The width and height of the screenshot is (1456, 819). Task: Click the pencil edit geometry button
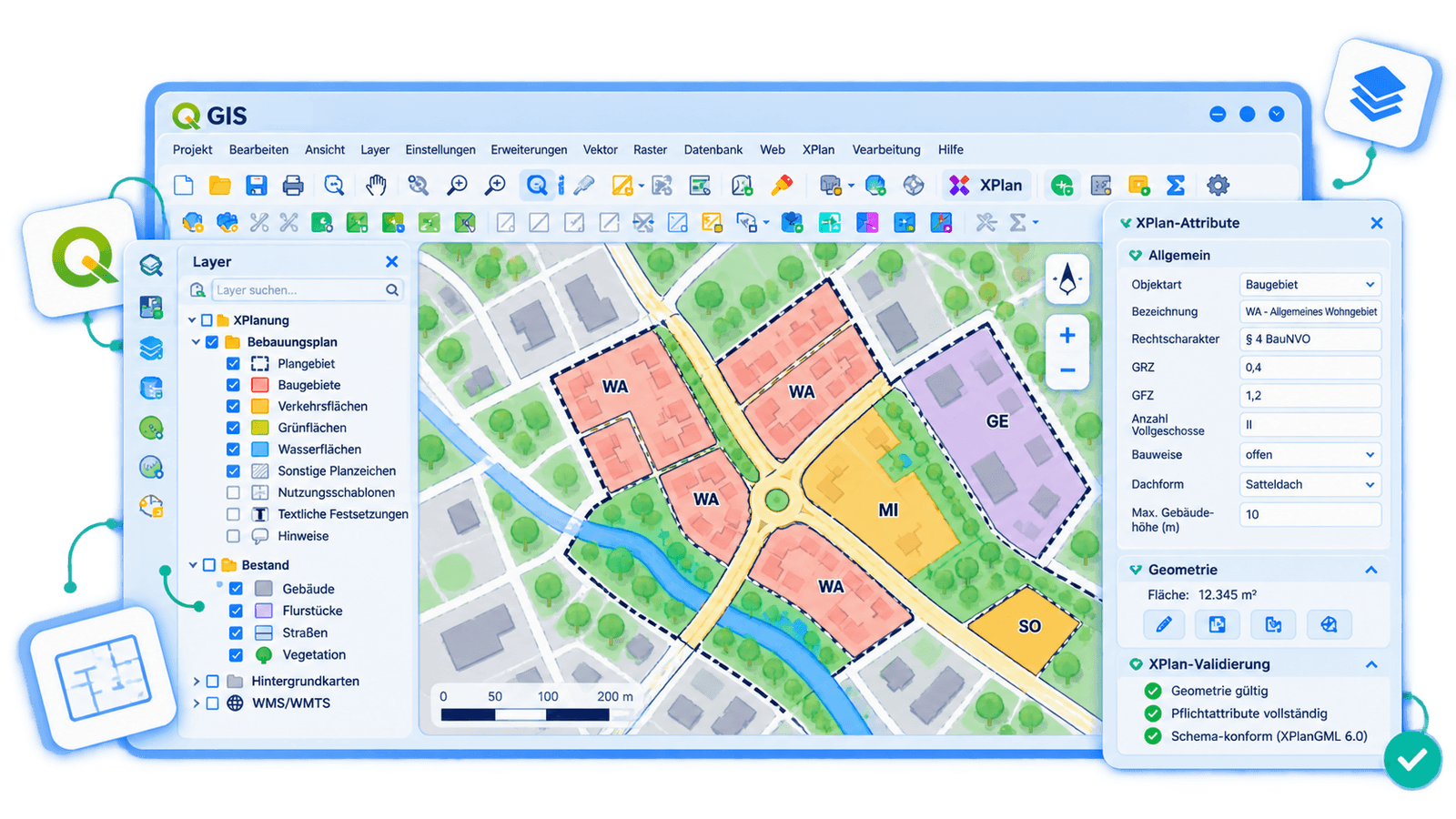(1164, 624)
